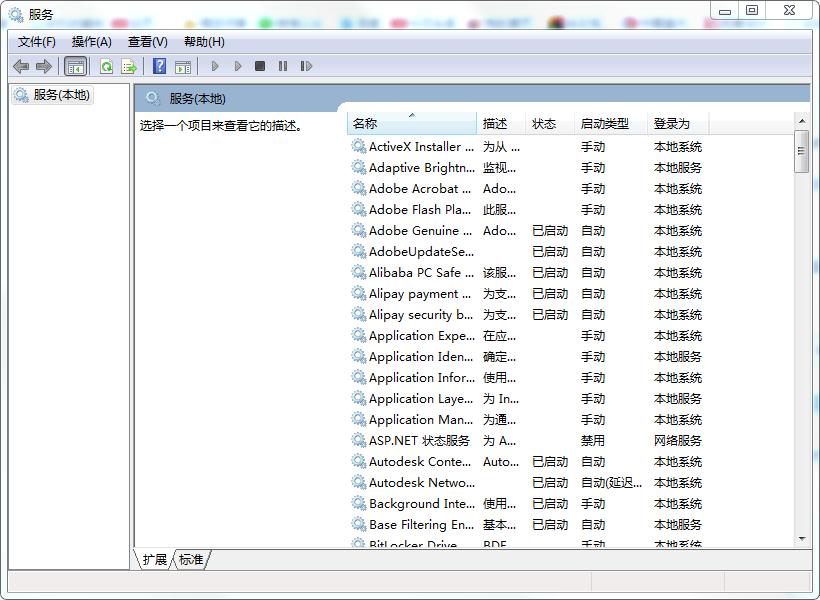This screenshot has height=600, width=820.
Task: Open Help using the question mark icon
Action: (159, 66)
